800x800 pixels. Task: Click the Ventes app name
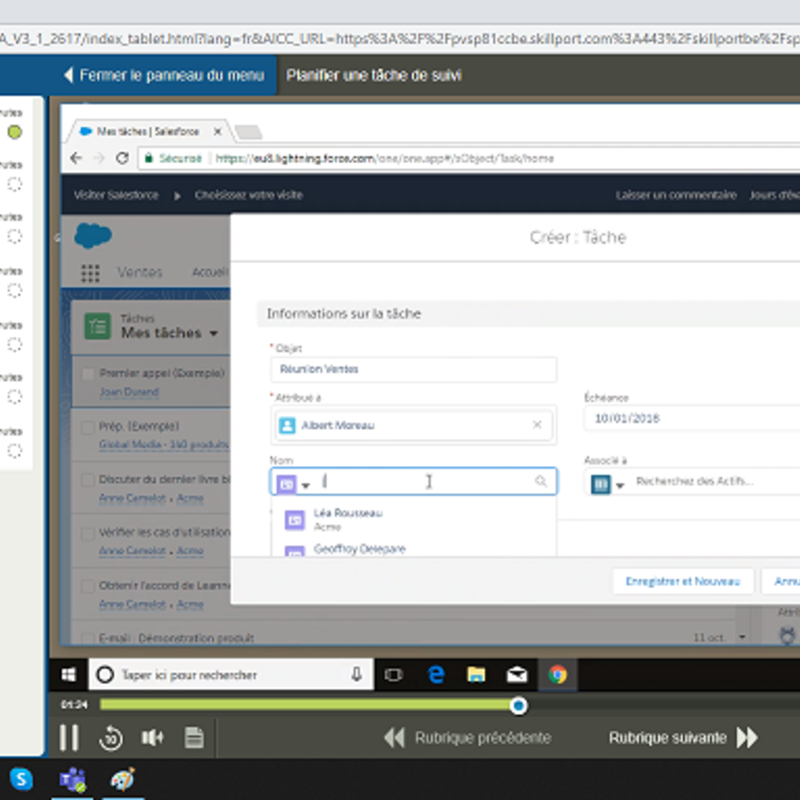click(x=139, y=272)
